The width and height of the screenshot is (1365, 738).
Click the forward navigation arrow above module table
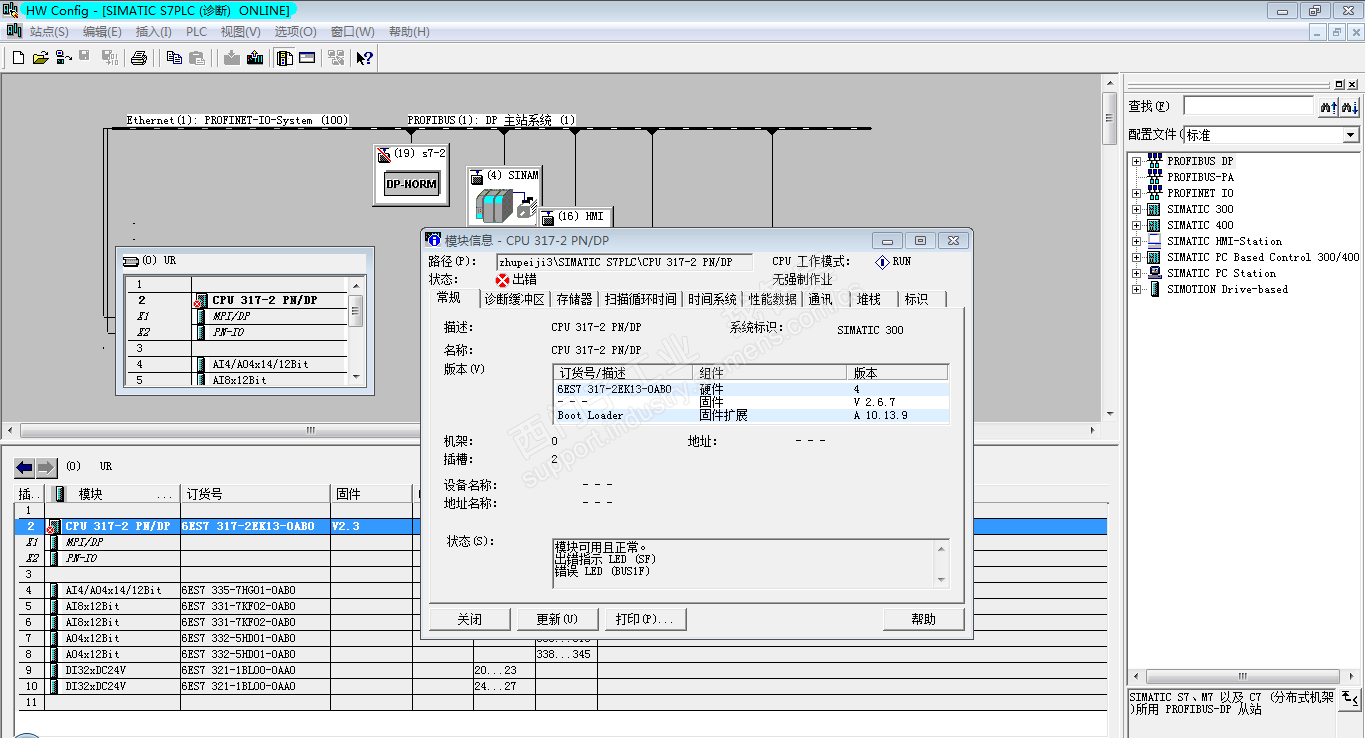click(x=47, y=468)
